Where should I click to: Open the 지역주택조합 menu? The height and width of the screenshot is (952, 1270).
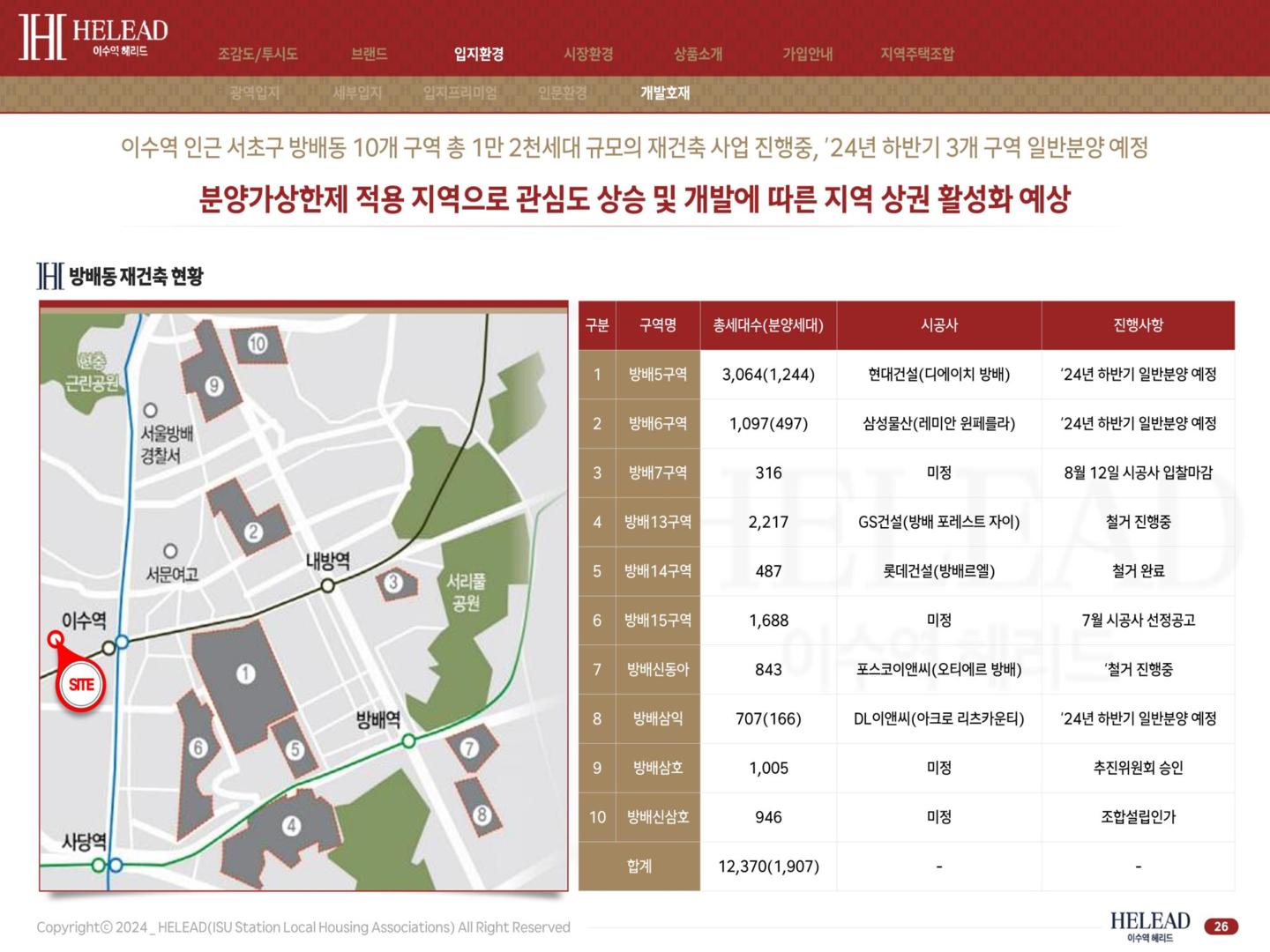[917, 54]
